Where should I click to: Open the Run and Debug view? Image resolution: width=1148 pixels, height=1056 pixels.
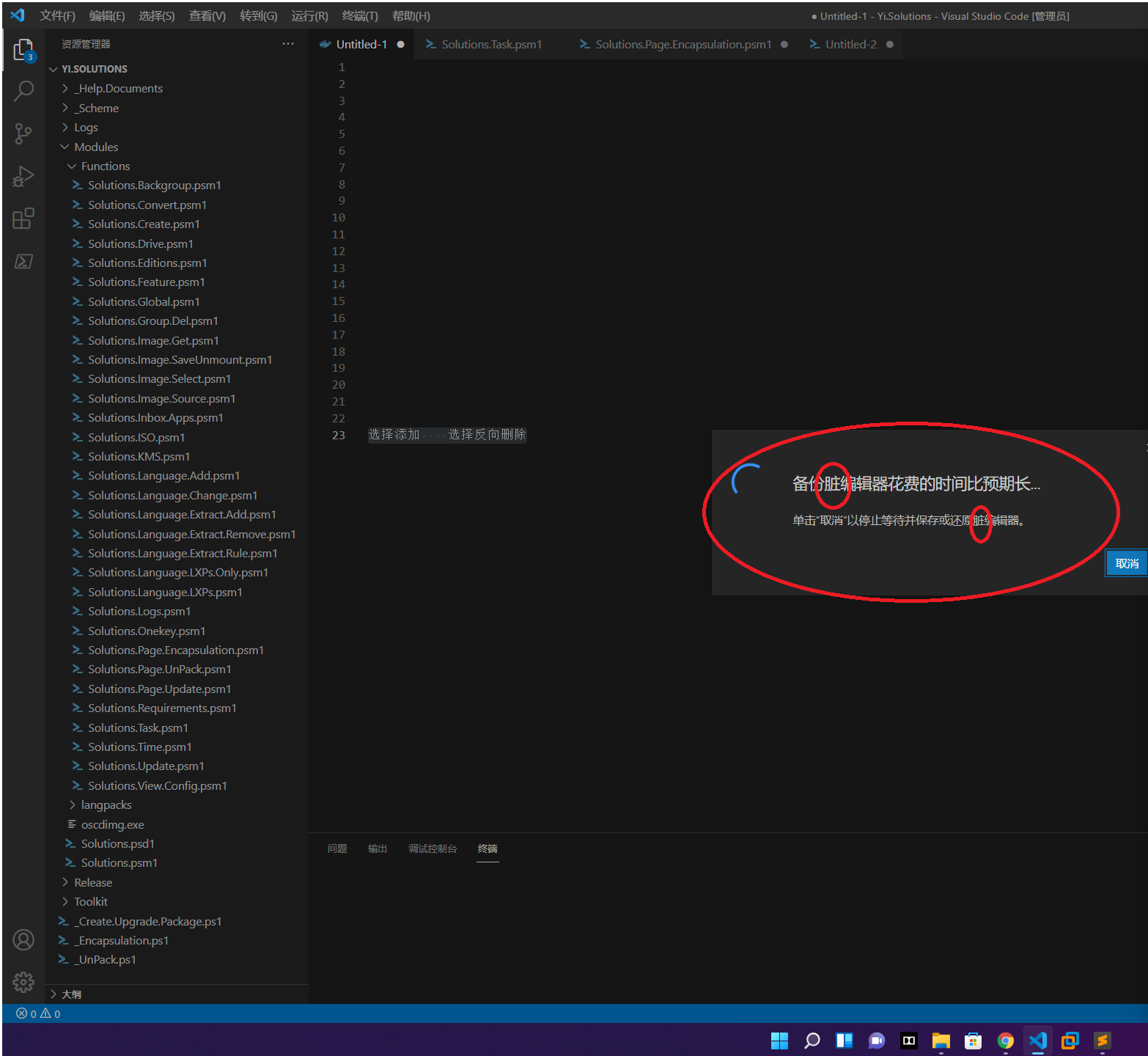24,176
